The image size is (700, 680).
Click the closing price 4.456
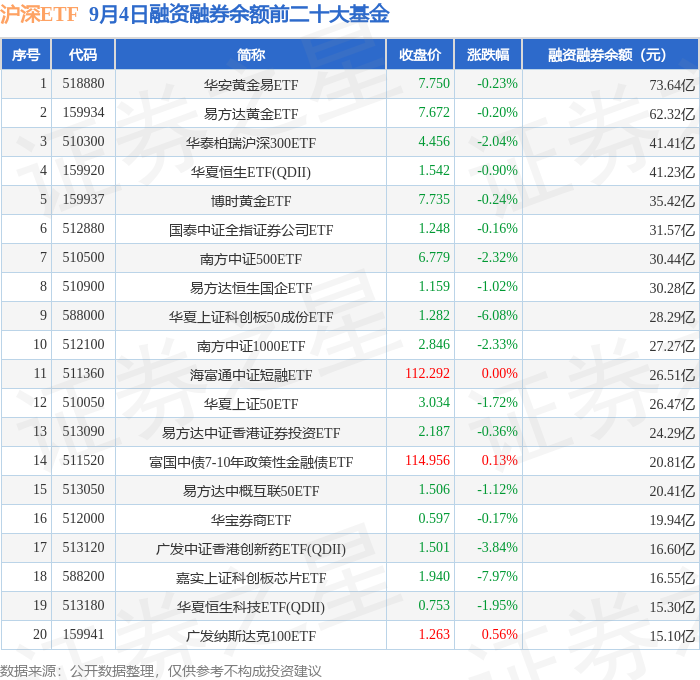pyautogui.click(x=434, y=142)
